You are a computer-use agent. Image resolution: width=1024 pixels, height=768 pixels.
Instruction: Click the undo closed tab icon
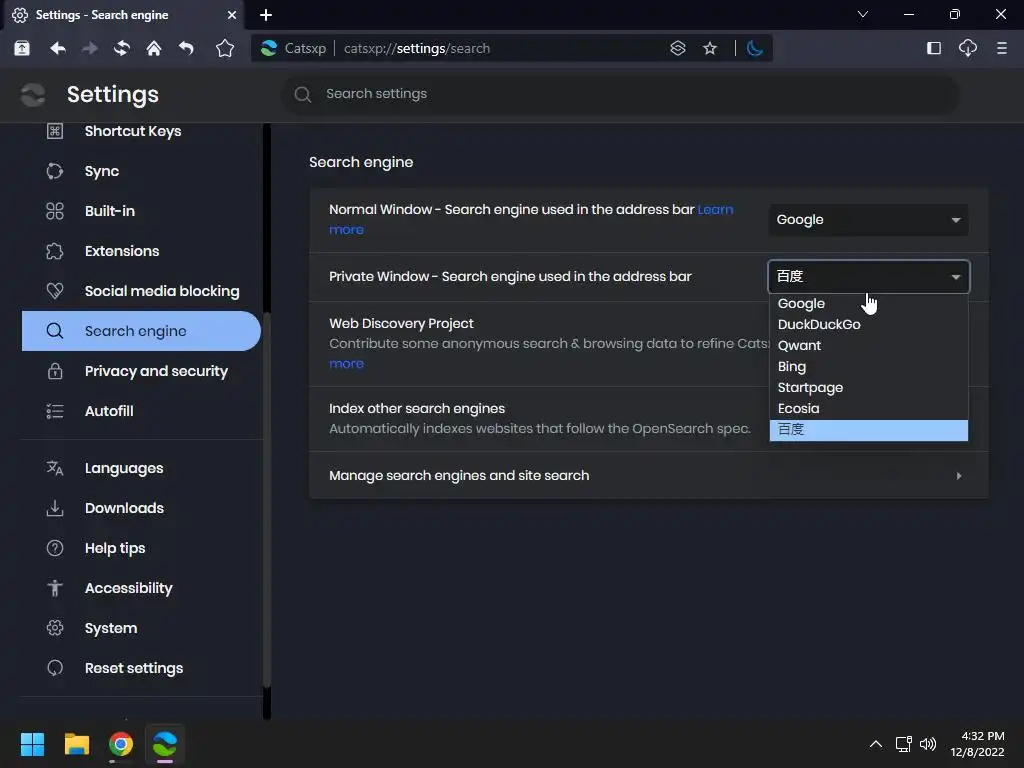186,48
